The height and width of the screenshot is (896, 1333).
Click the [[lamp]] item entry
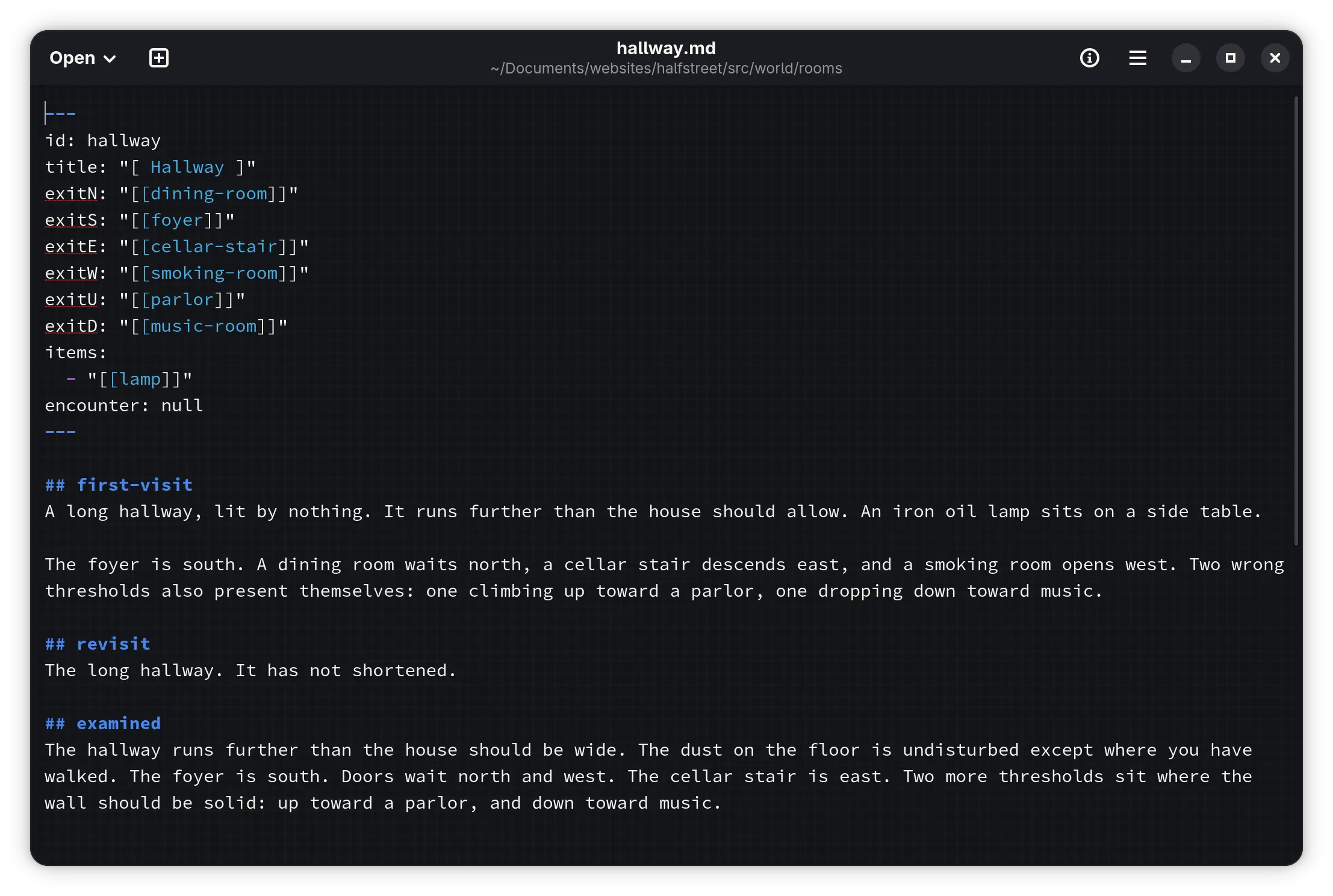[x=140, y=379]
